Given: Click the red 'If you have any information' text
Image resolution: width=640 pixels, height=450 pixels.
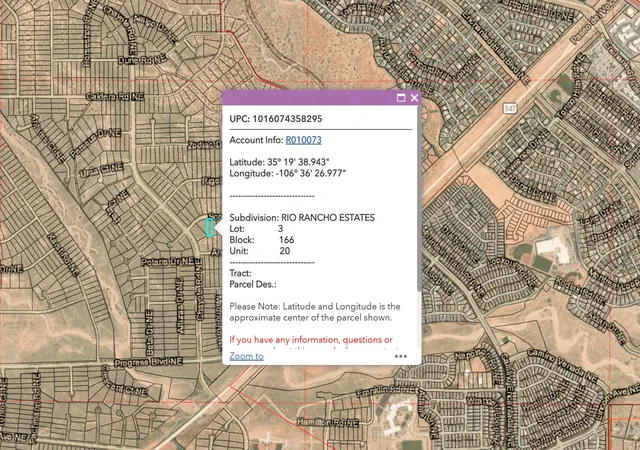Looking at the screenshot, I should (x=311, y=340).
